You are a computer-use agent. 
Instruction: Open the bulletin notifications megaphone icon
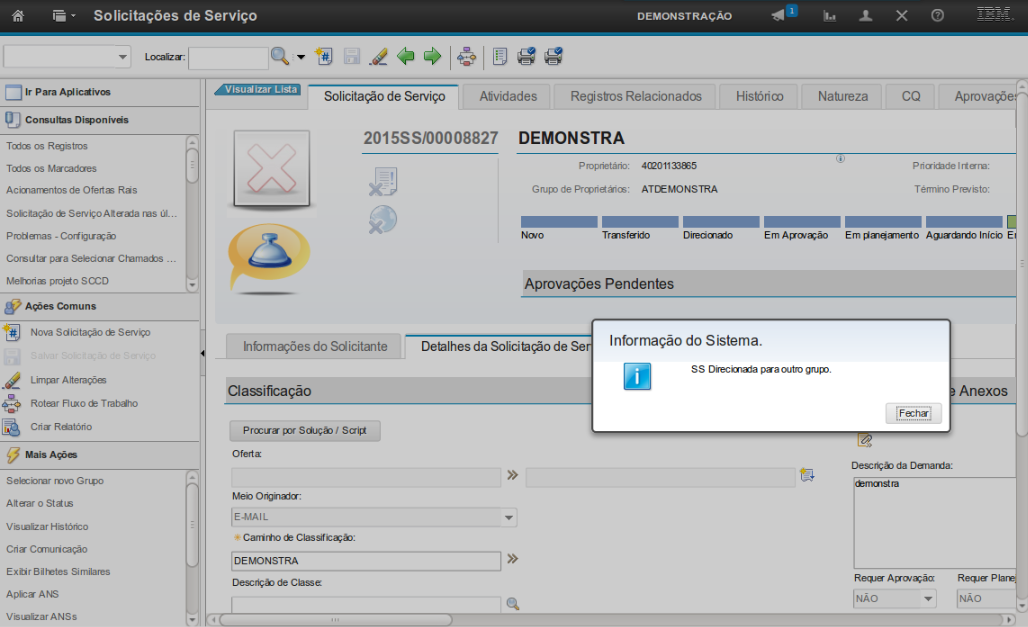779,16
